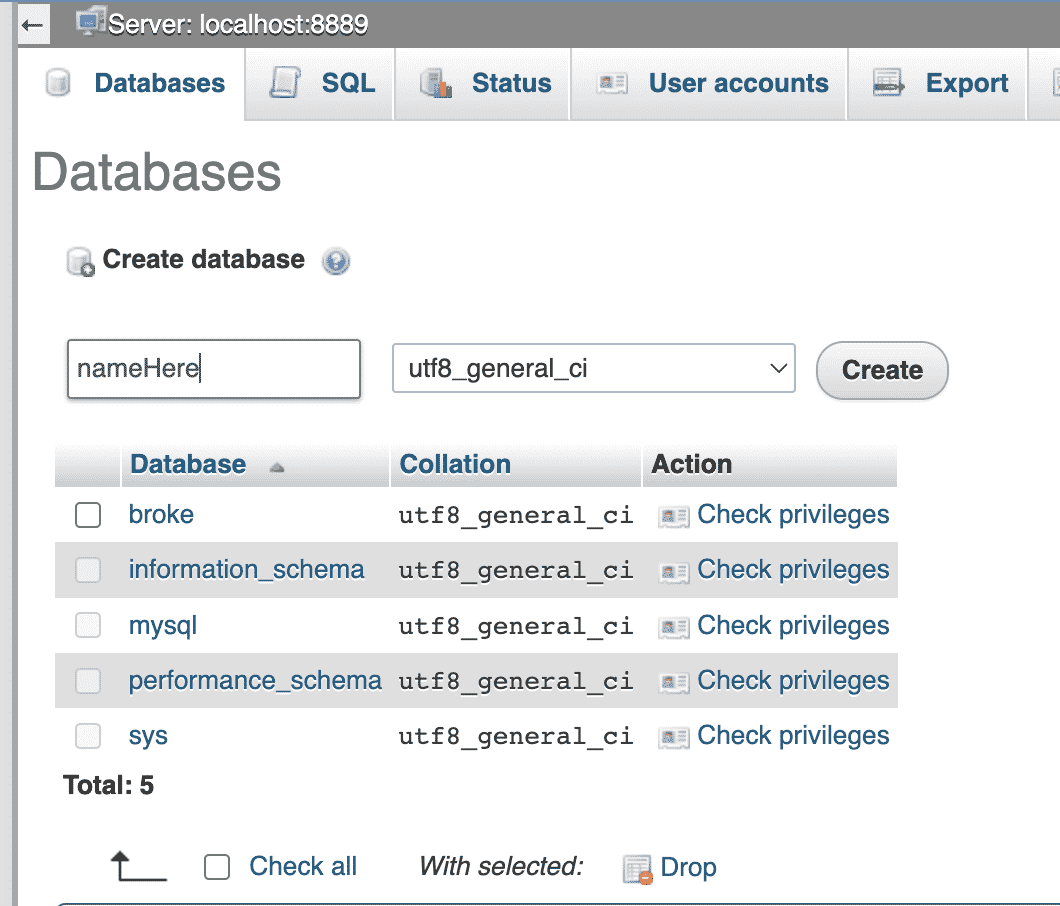Click the Create database icon
Screen dimensions: 1060x906
pyautogui.click(x=80, y=262)
